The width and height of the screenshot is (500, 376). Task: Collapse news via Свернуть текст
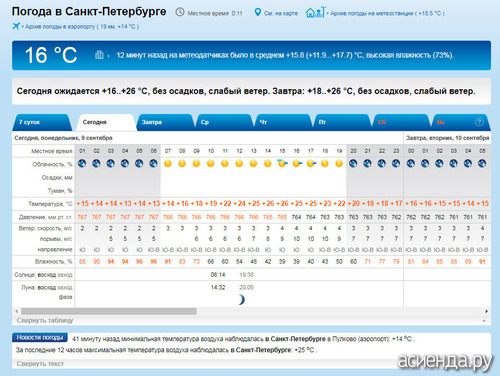pyautogui.click(x=40, y=364)
